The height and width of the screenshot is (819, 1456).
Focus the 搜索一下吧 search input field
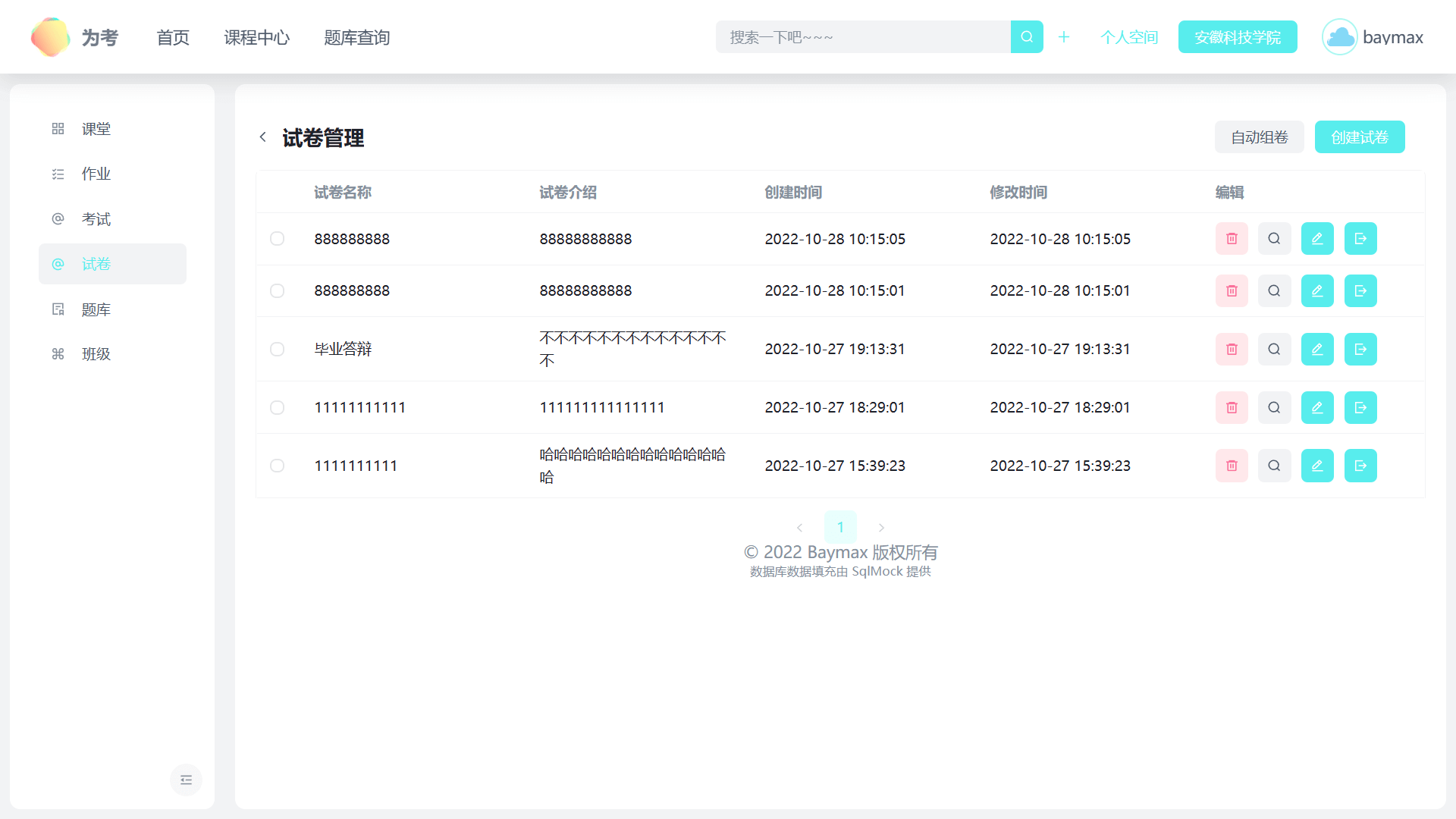(863, 37)
